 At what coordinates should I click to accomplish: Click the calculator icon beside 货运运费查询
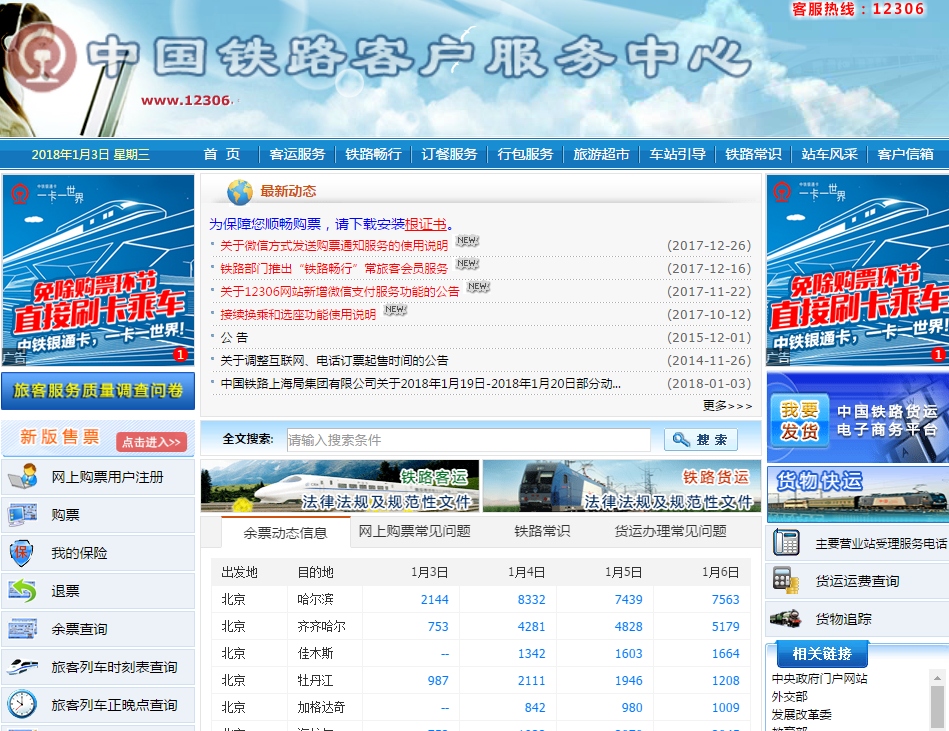point(786,580)
